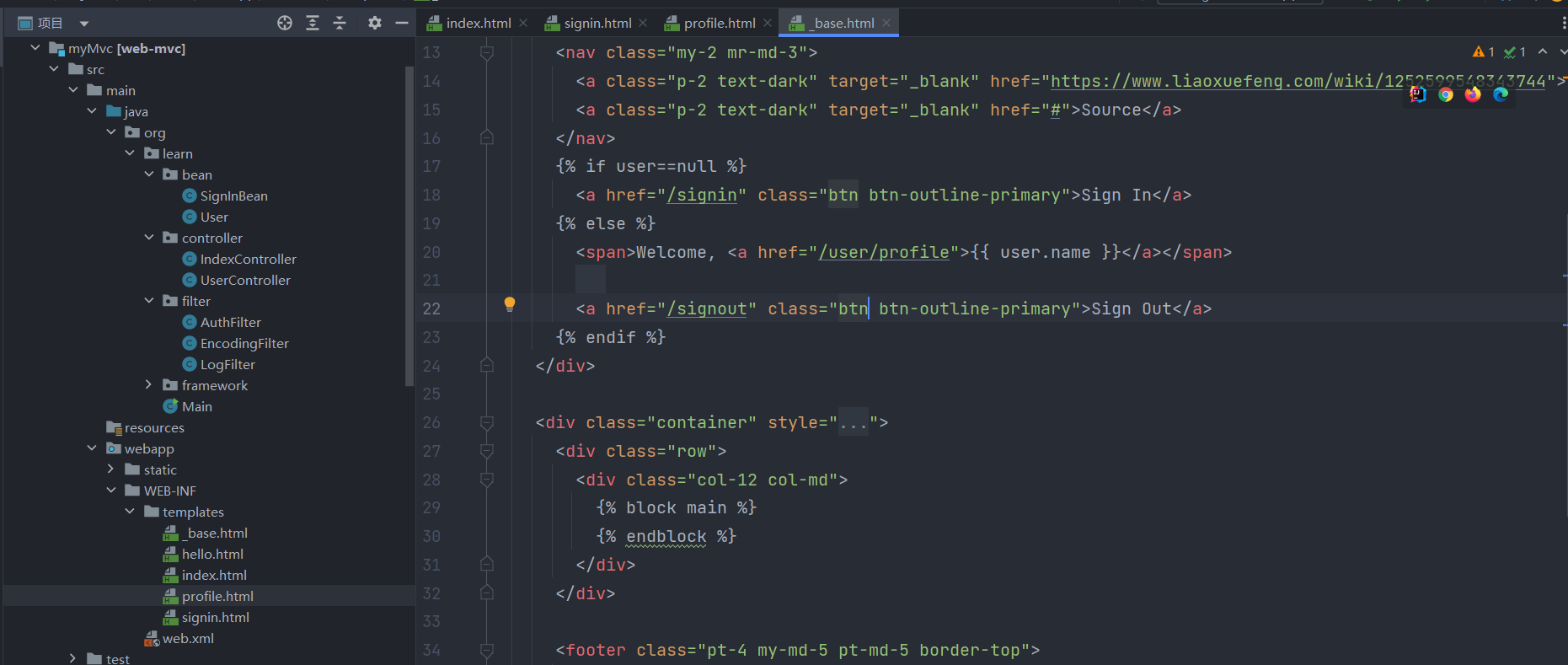The image size is (1568, 665).
Task: Close the _base.html tab
Action: (886, 23)
